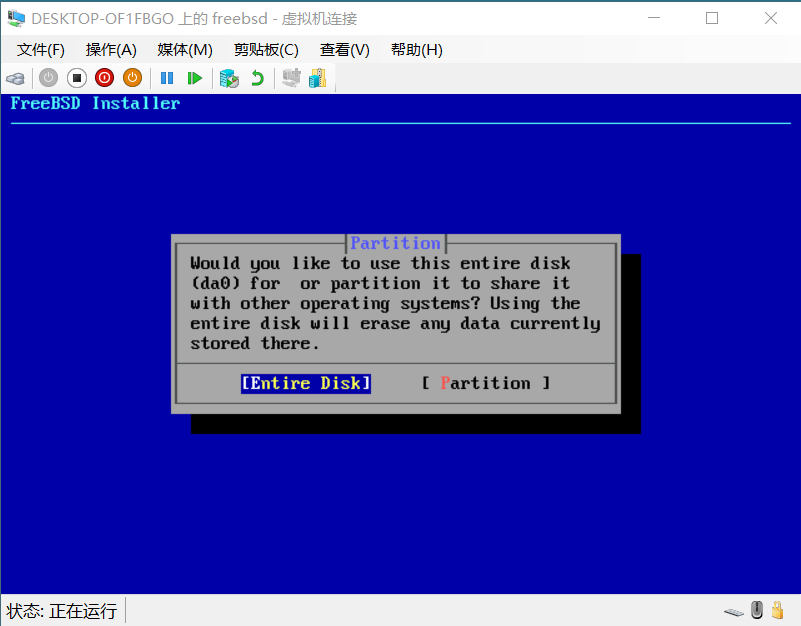Screen dimensions: 801x626
Task: Click the mouse status icon in the status bar
Action: pyautogui.click(x=757, y=610)
